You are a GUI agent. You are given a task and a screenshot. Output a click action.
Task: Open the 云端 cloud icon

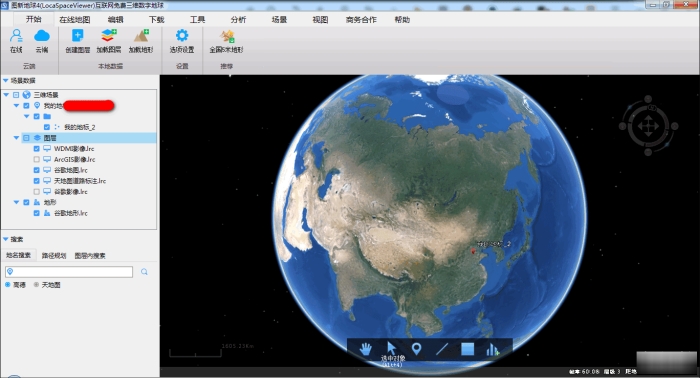coord(42,36)
